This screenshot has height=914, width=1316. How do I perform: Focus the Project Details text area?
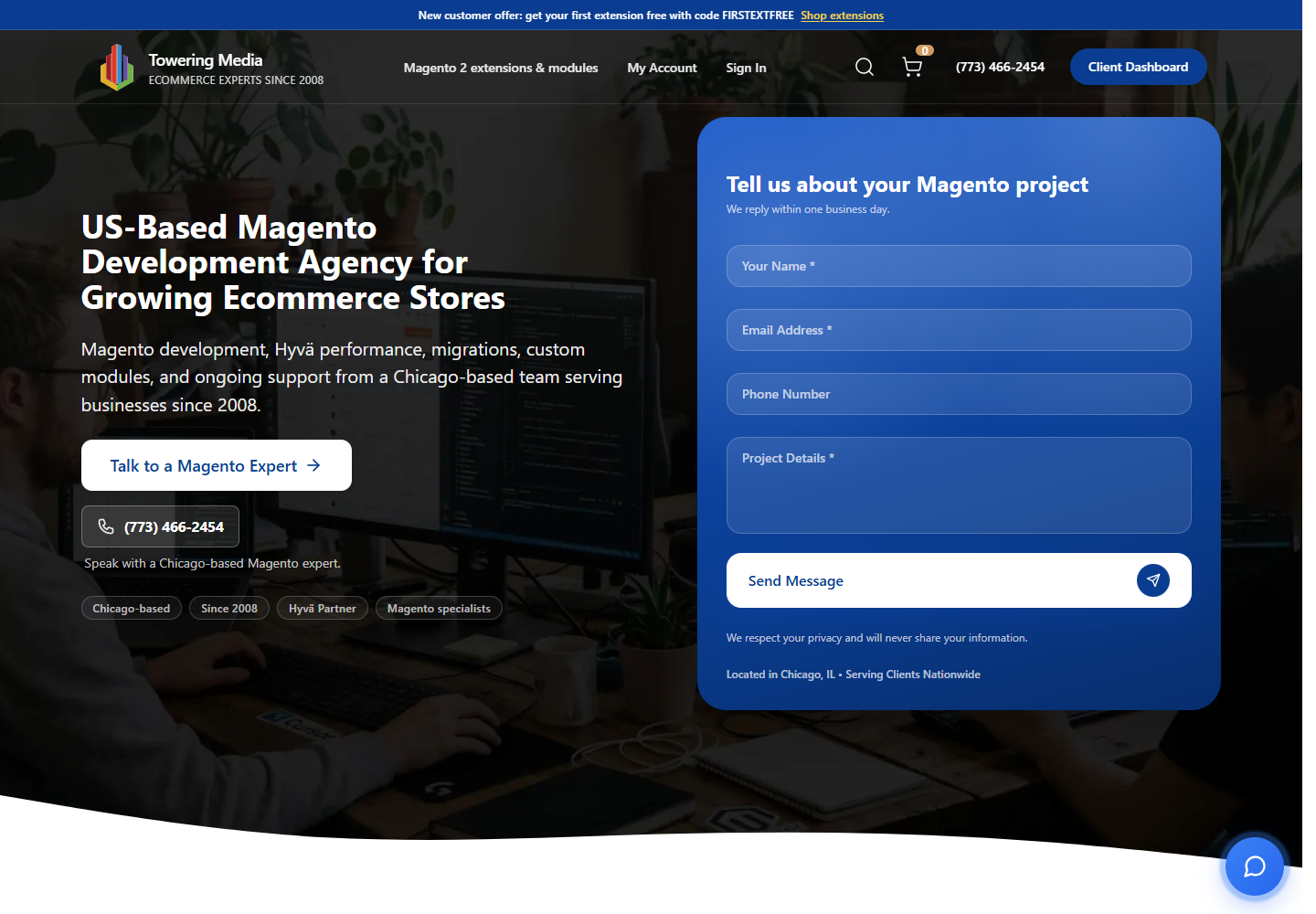point(959,485)
